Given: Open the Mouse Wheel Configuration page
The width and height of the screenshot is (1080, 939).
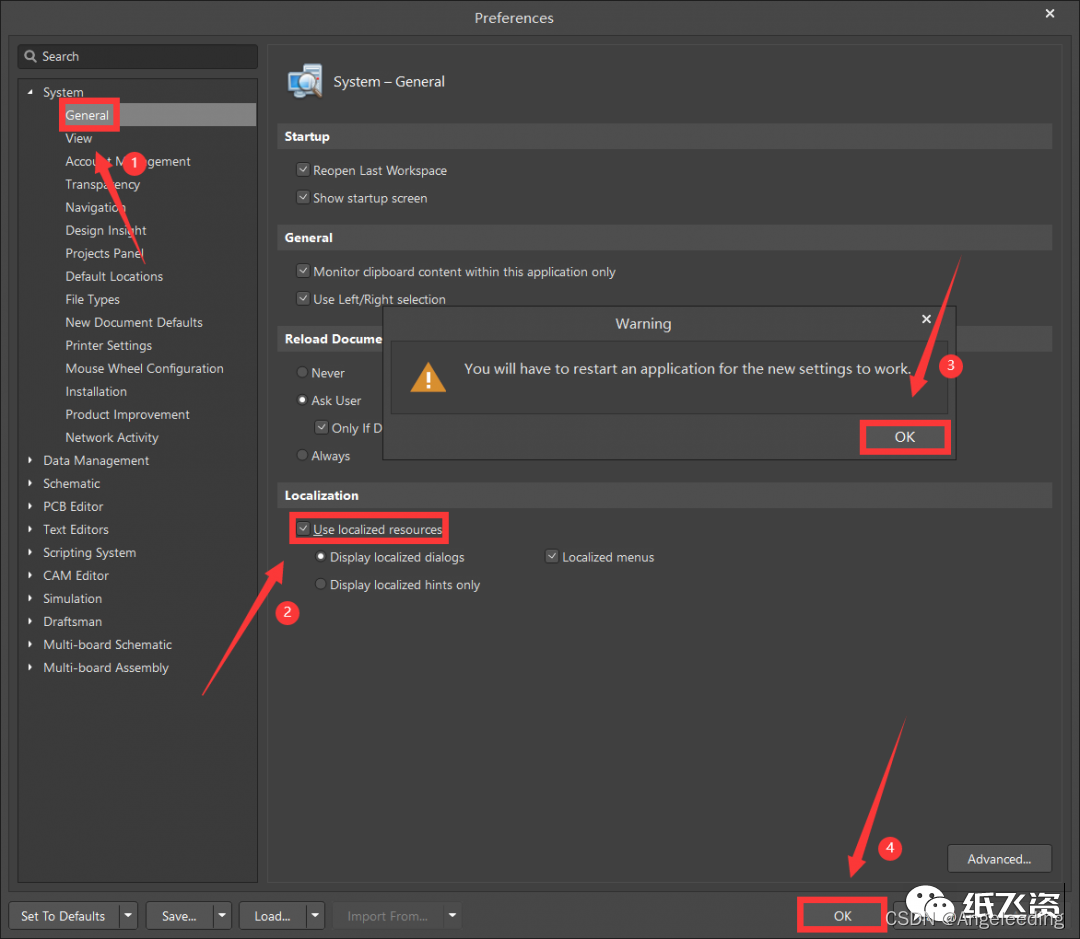Looking at the screenshot, I should (x=144, y=369).
